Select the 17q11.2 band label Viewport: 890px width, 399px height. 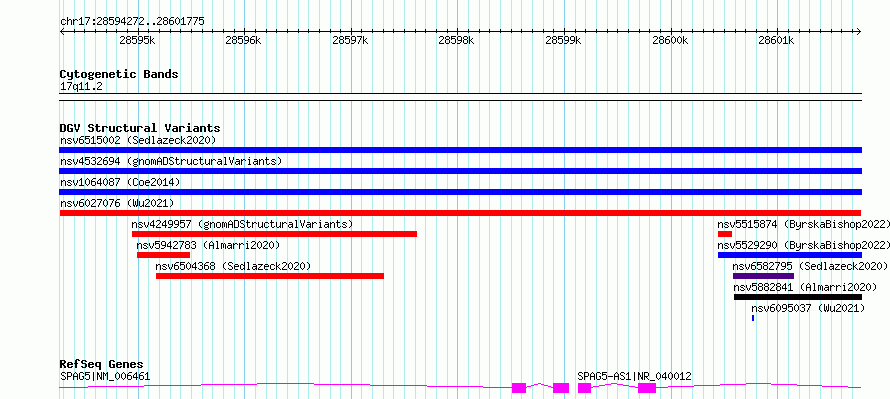[81, 87]
